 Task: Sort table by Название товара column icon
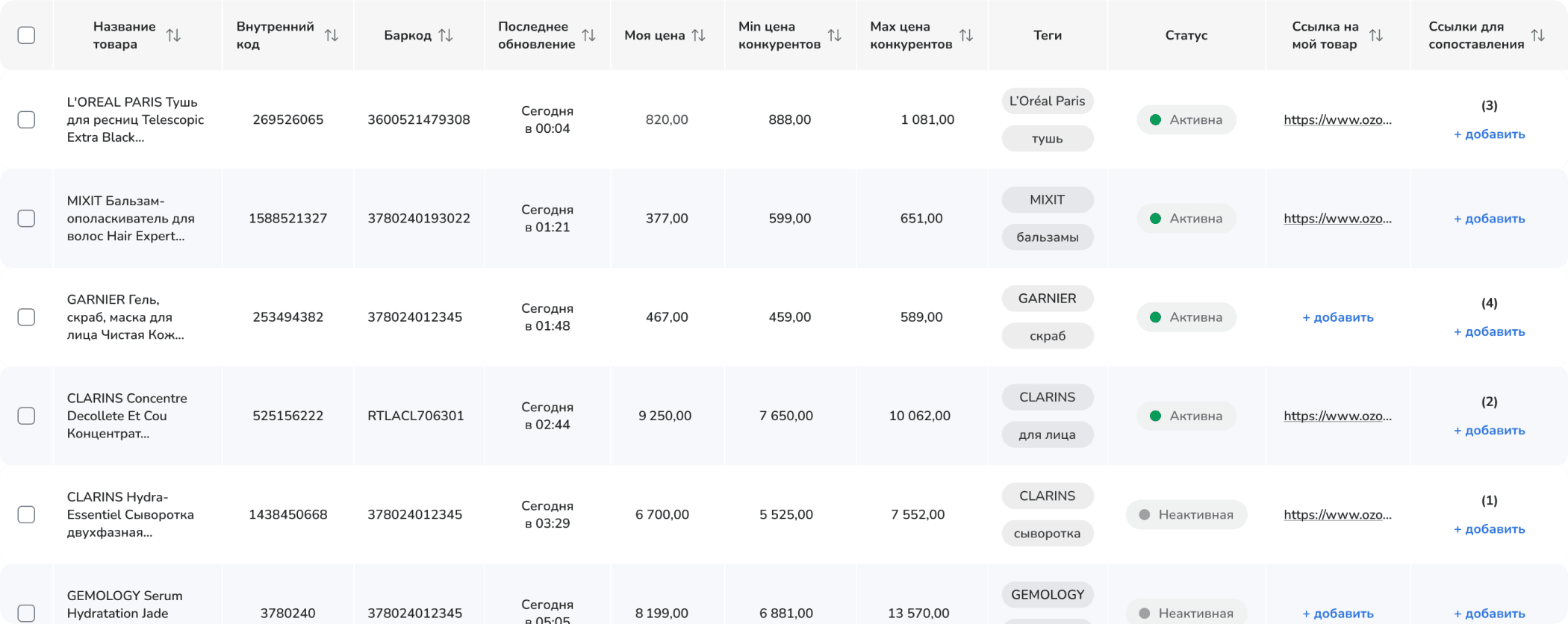click(173, 35)
